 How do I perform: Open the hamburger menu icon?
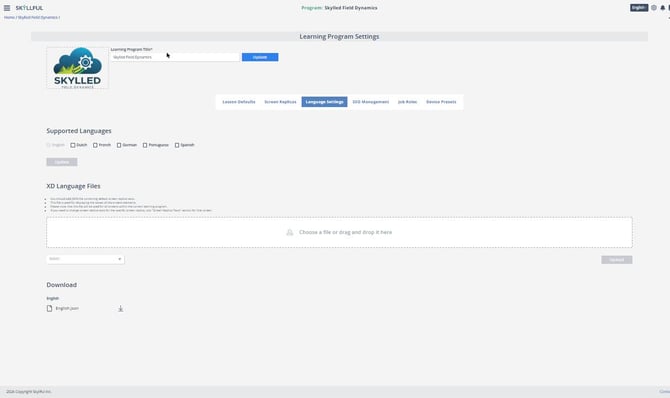7,8
